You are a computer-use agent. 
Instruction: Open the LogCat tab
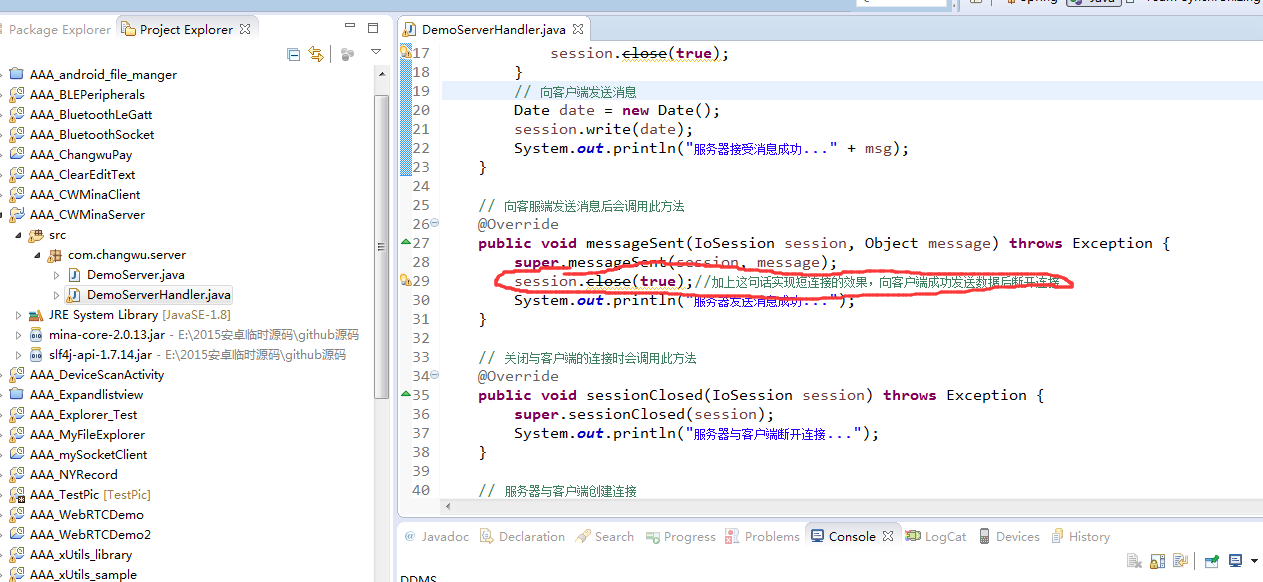tap(936, 536)
